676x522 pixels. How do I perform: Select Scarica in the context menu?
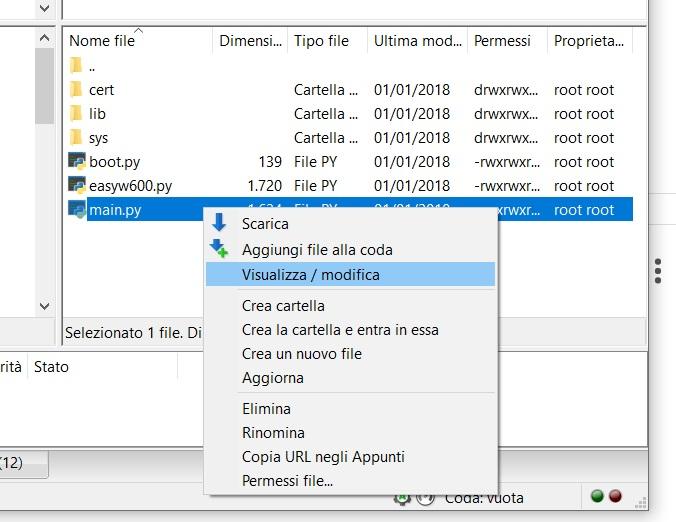(x=350, y=224)
